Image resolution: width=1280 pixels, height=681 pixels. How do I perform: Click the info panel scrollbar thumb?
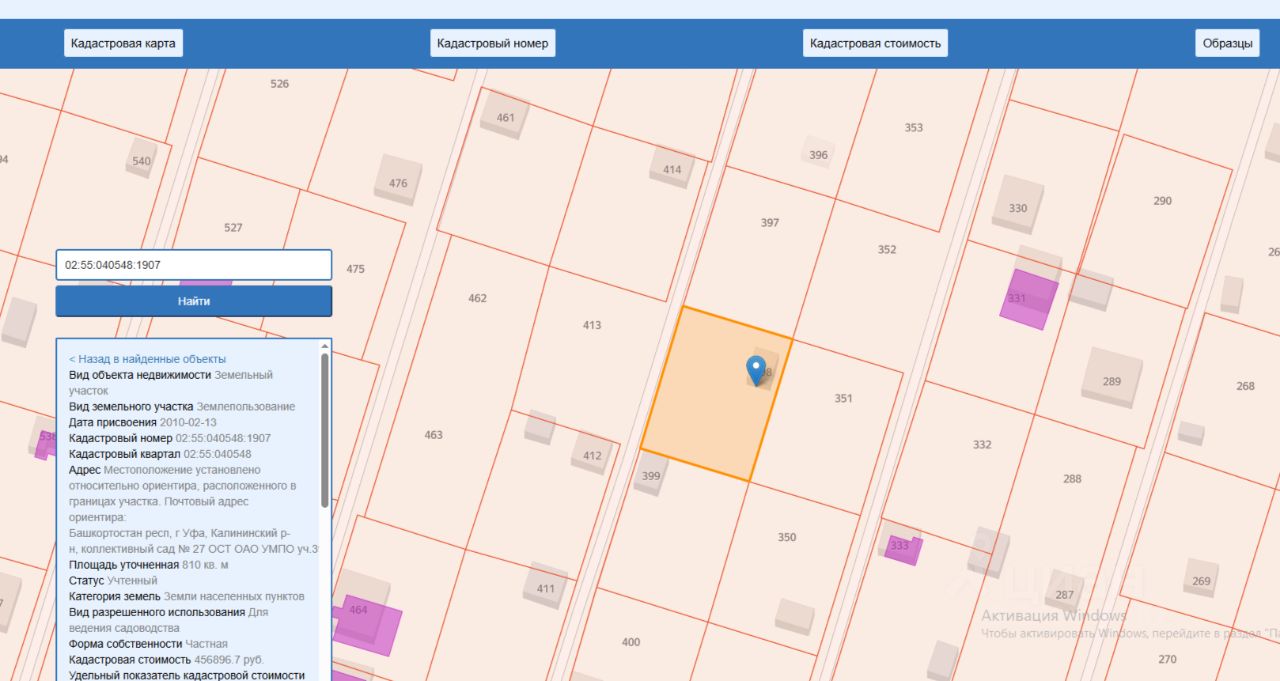pos(324,430)
